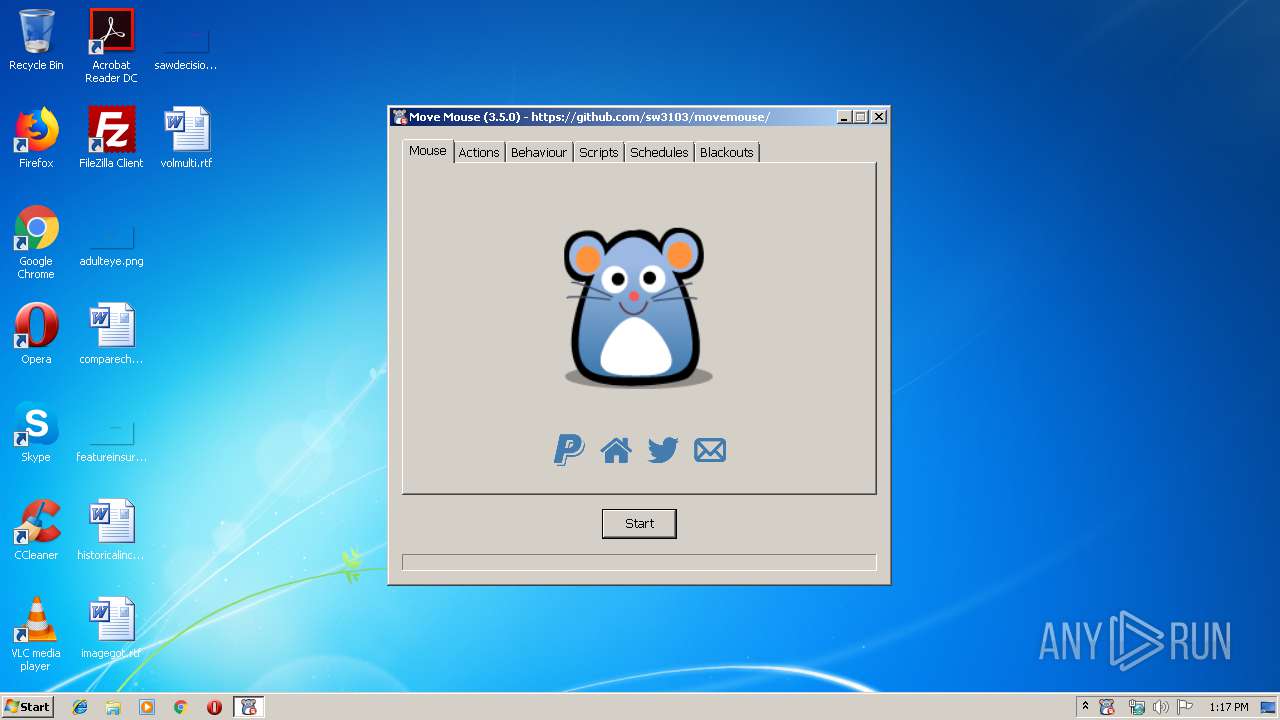This screenshot has width=1280, height=720.
Task: Open Chrome from the taskbar
Action: [x=181, y=707]
